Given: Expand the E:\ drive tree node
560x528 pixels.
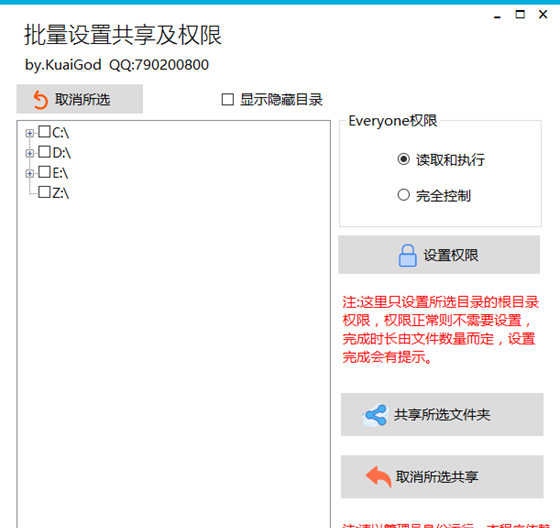Looking at the screenshot, I should 30,173.
